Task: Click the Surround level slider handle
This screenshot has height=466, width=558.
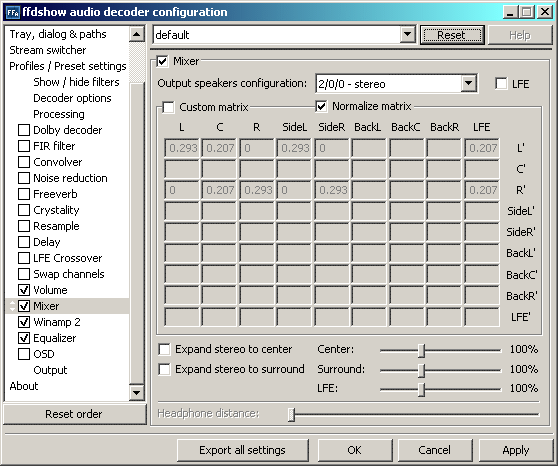Action: coord(422,370)
